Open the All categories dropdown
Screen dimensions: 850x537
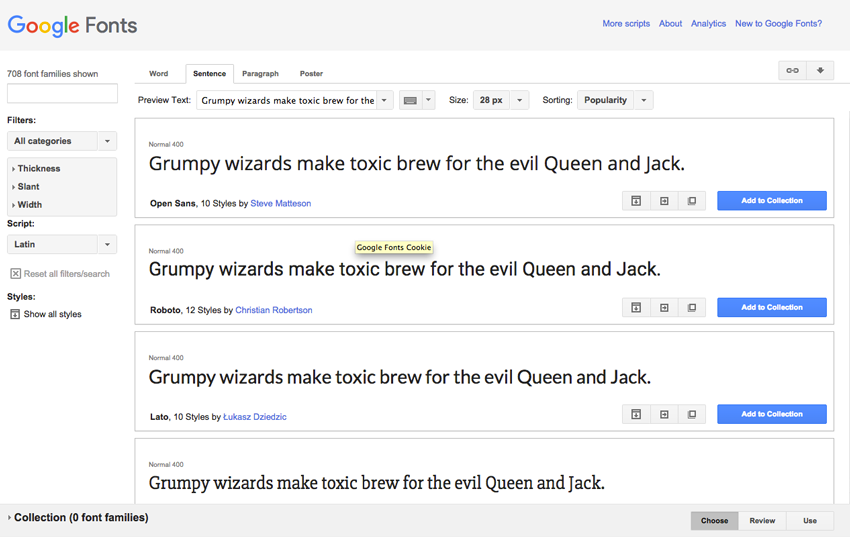coord(62,142)
